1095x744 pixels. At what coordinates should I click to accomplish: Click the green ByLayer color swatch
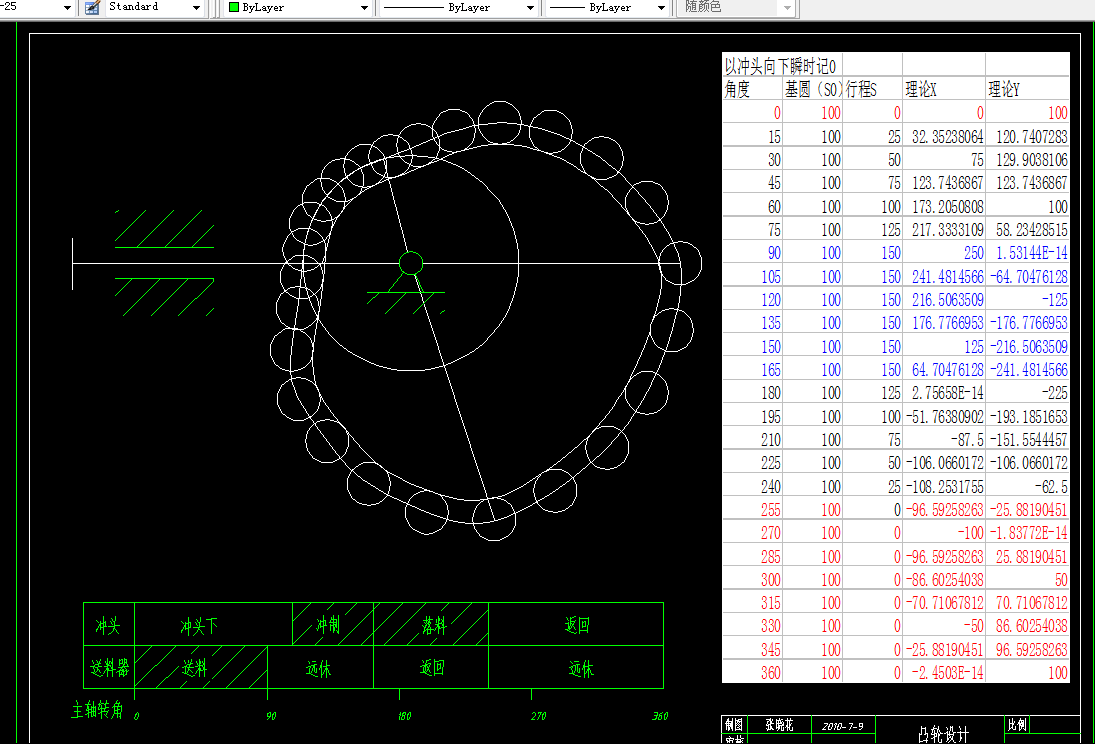click(234, 8)
